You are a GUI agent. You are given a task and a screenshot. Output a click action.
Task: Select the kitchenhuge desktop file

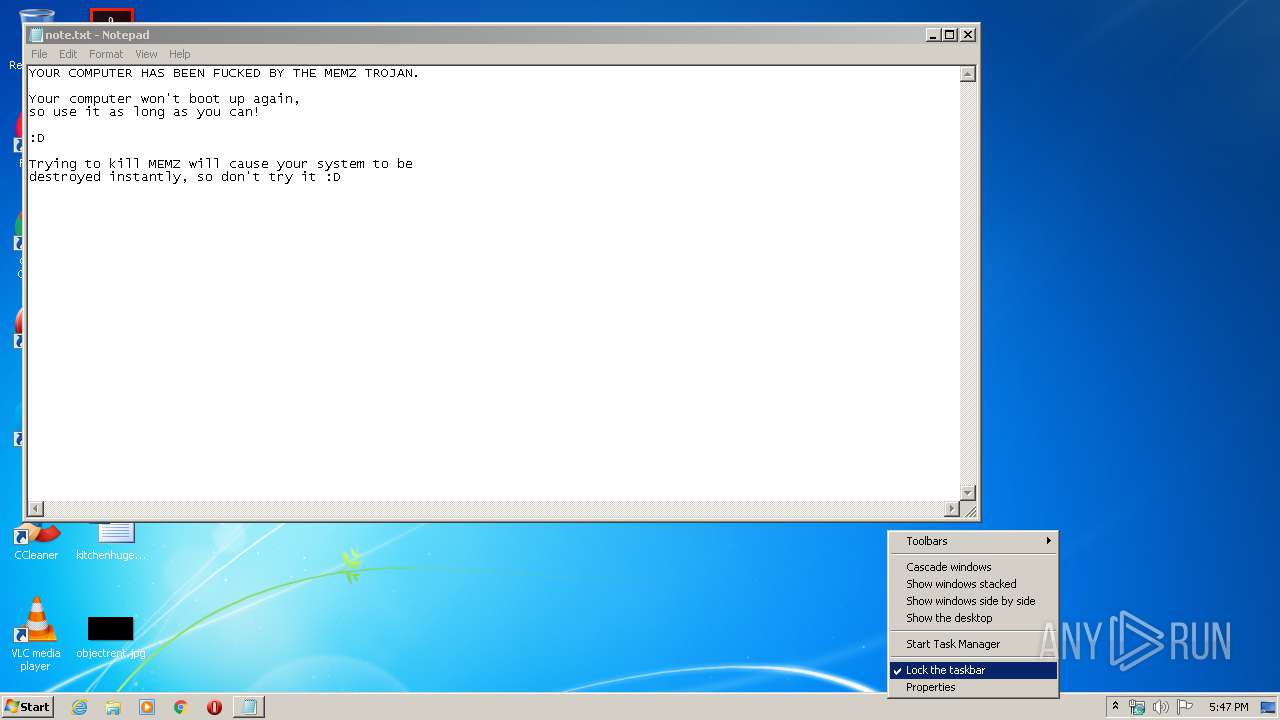tap(111, 542)
